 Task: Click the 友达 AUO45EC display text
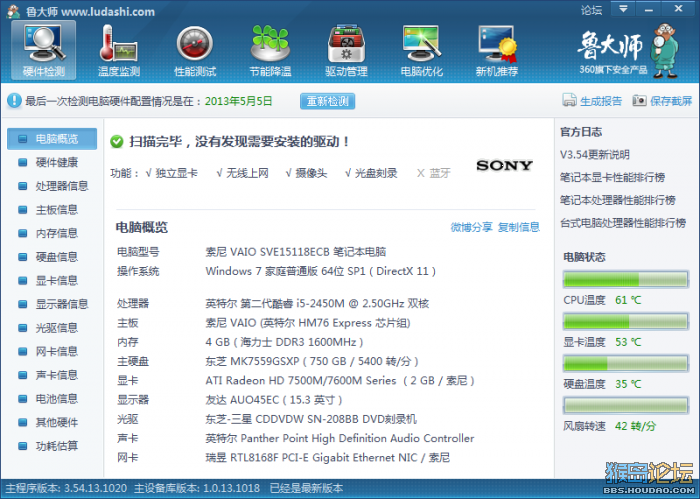274,400
